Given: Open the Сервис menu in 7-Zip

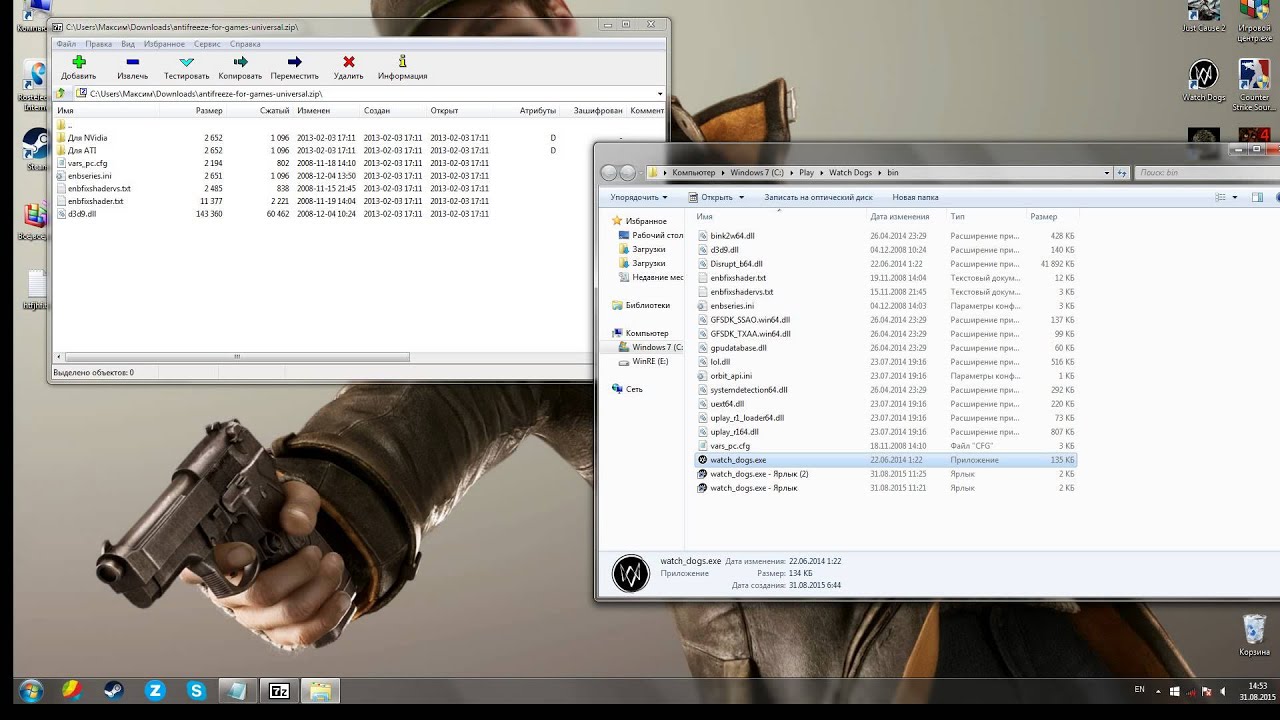Looking at the screenshot, I should pyautogui.click(x=207, y=44).
